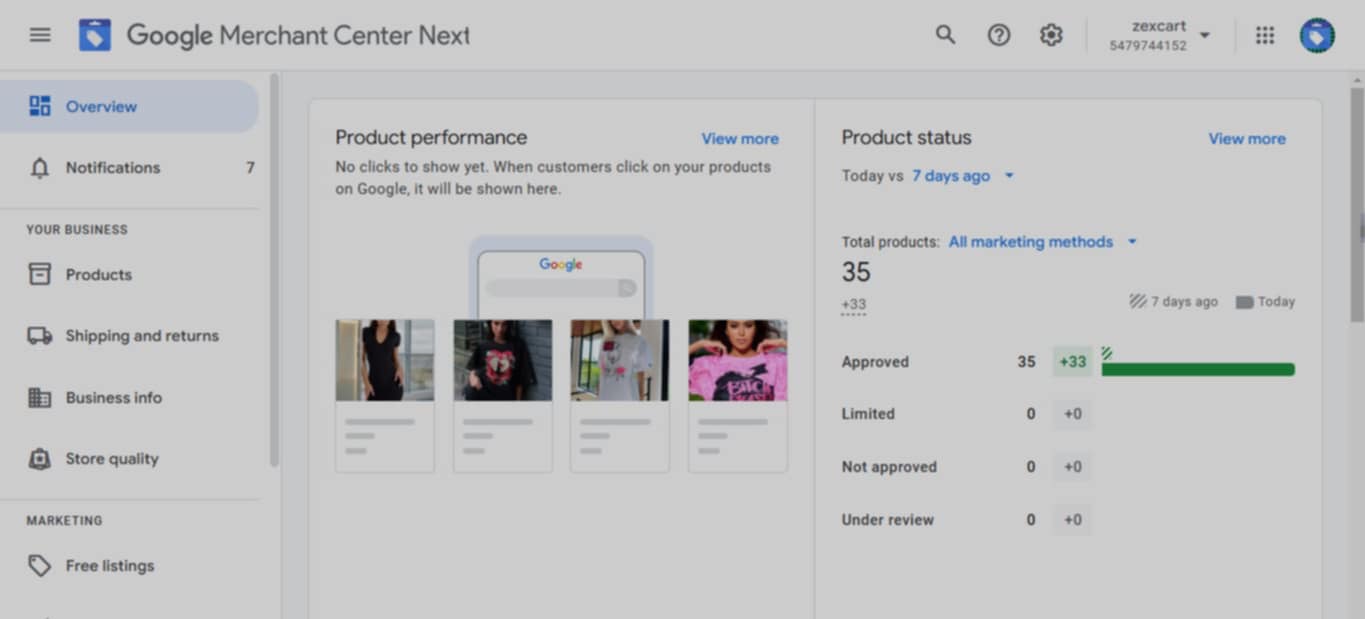Viewport: 1365px width, 619px height.
Task: Click the sidebar vertical scrollbar
Action: 274,270
